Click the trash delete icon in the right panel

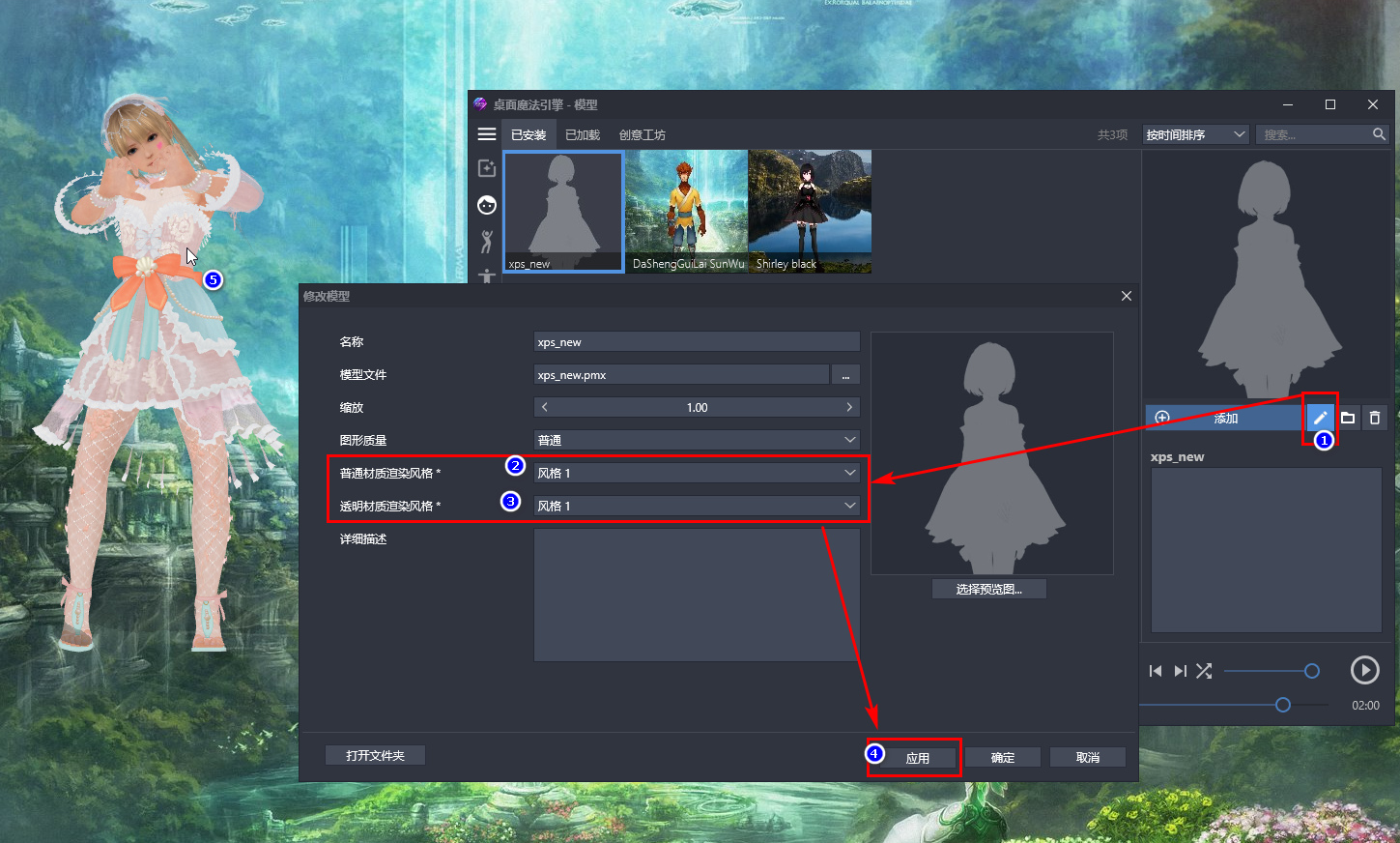[x=1374, y=417]
